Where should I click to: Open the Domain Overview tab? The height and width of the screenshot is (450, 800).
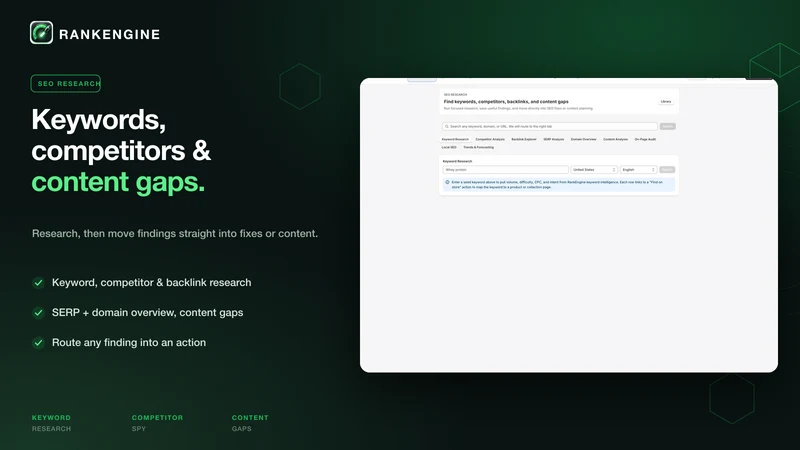[584, 139]
